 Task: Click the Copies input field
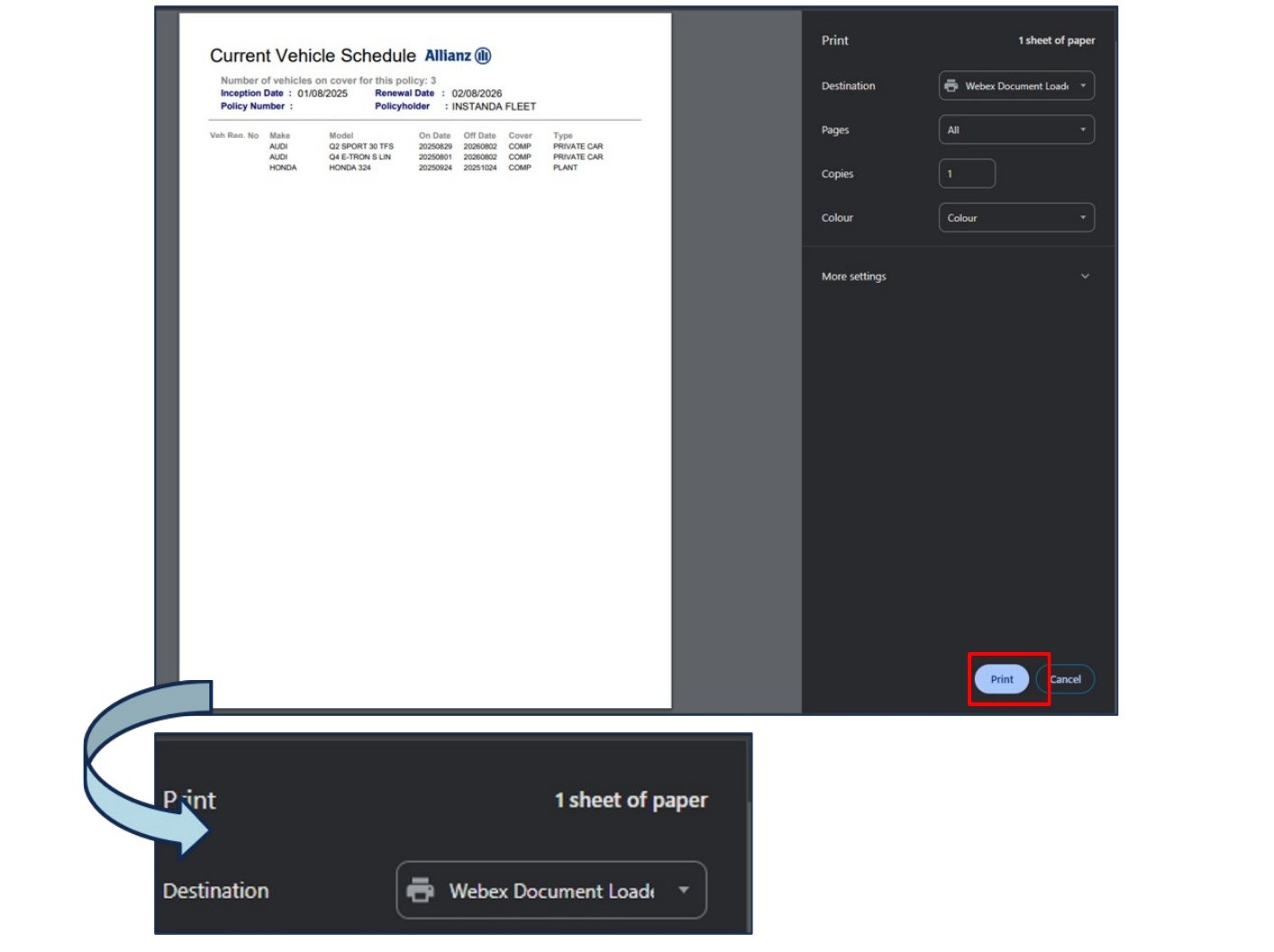[x=967, y=174]
